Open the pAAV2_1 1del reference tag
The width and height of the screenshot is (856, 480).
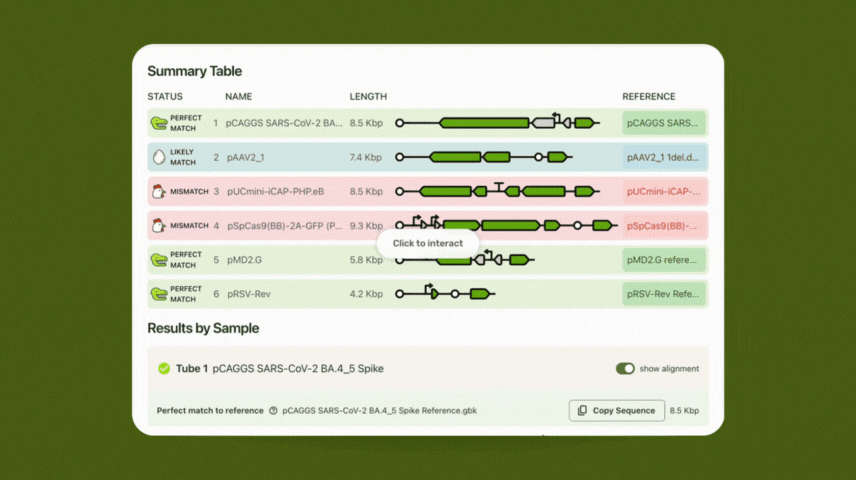coord(665,157)
